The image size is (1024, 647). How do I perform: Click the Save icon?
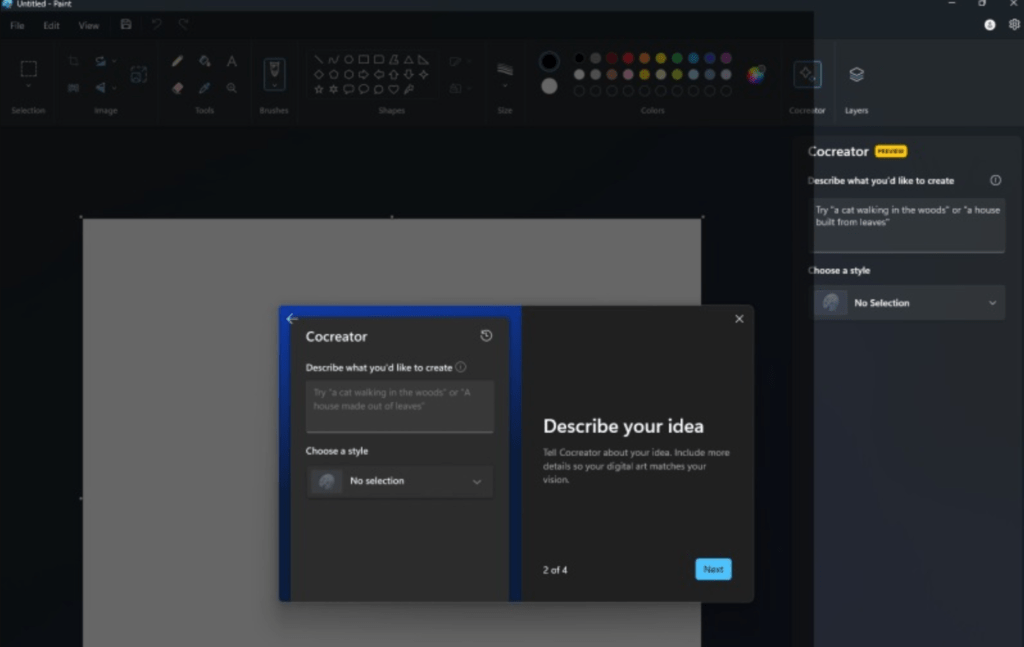point(126,25)
